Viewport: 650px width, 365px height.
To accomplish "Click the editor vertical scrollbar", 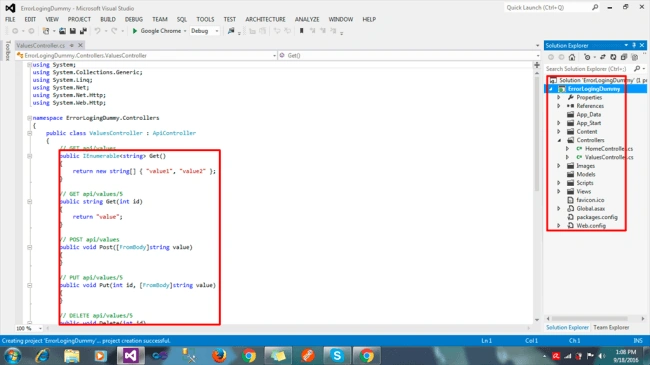I will (537, 192).
